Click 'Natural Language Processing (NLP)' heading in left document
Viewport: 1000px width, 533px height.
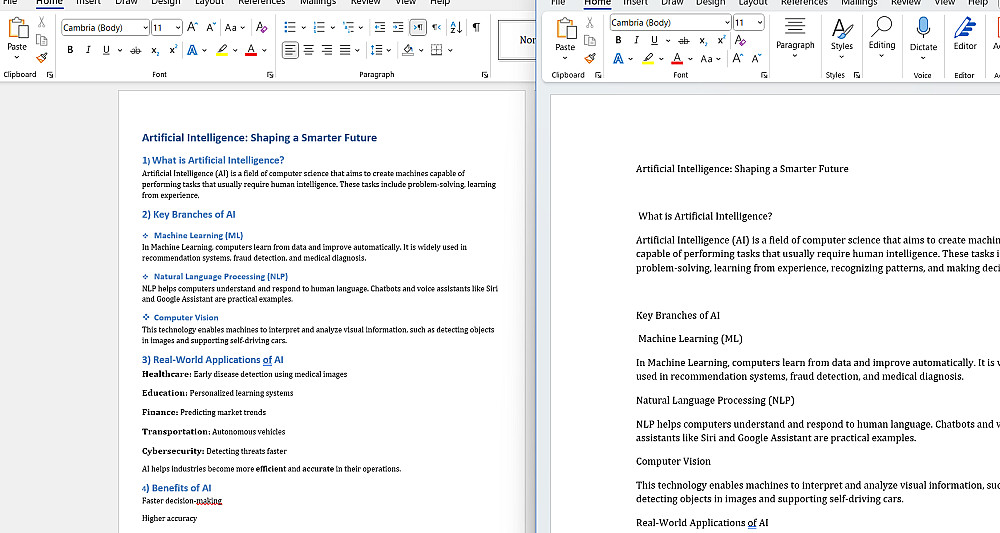221,277
